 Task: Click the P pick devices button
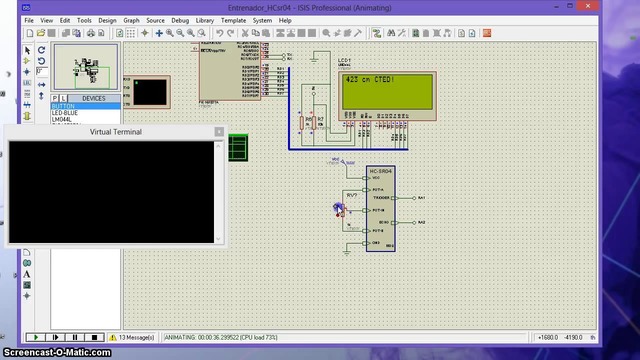point(55,98)
